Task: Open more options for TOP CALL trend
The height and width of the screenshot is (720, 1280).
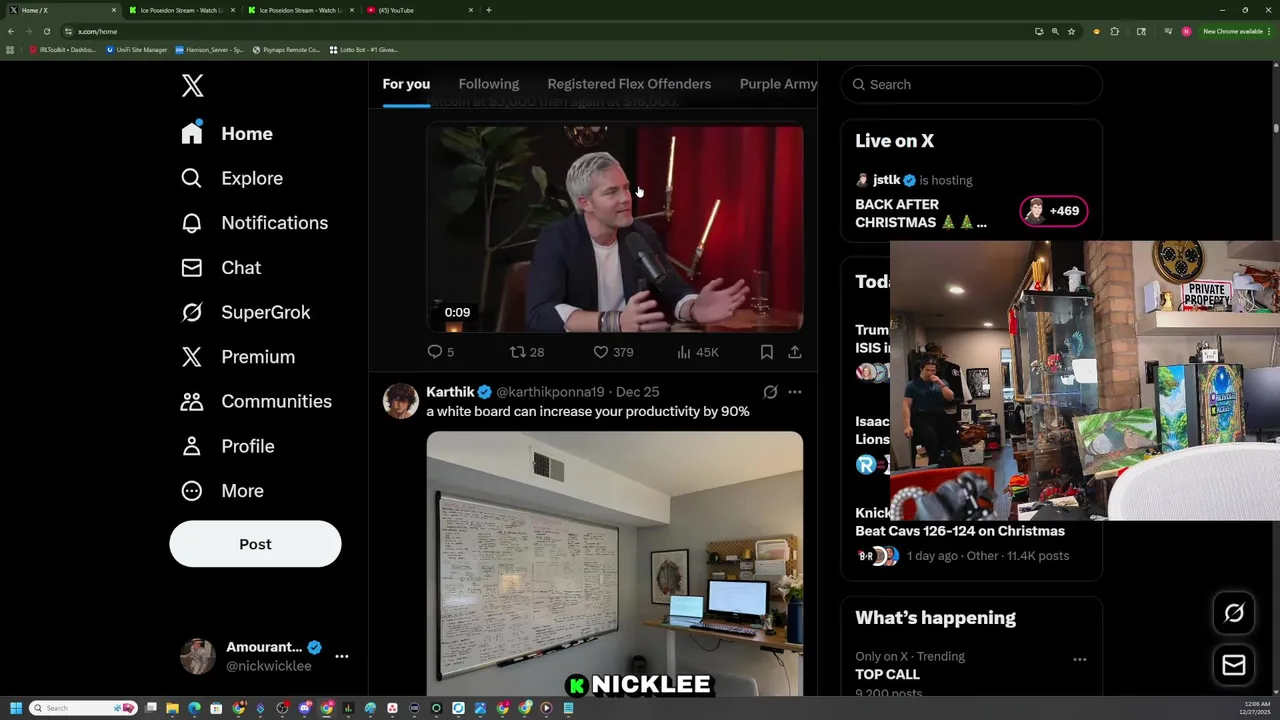Action: [1080, 660]
